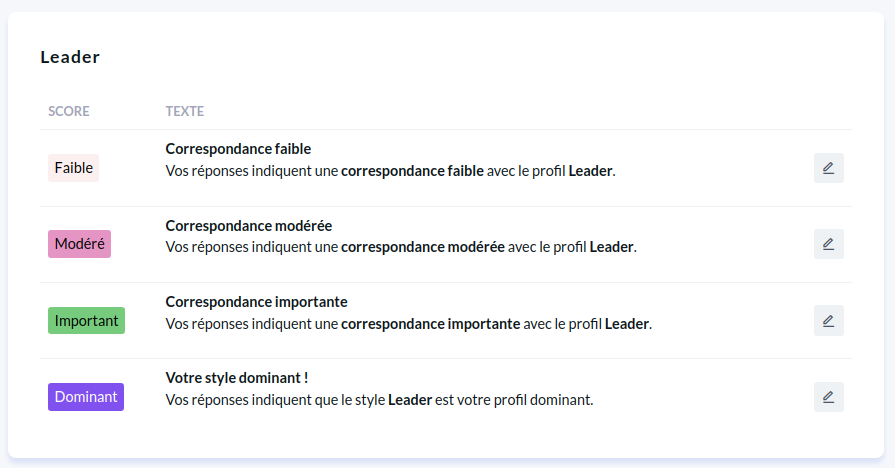The image size is (895, 468).
Task: Click the Correspondance importante heading
Action: pyautogui.click(x=256, y=301)
